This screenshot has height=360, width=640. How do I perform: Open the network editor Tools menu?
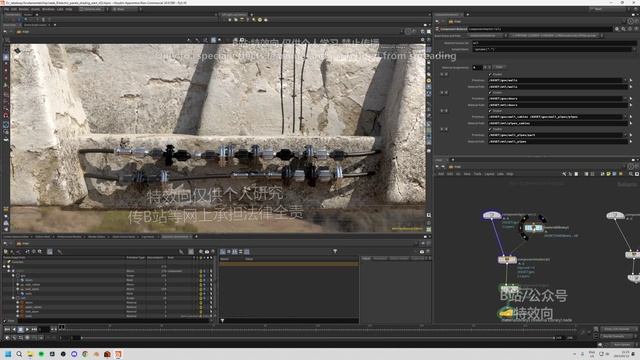point(477,174)
